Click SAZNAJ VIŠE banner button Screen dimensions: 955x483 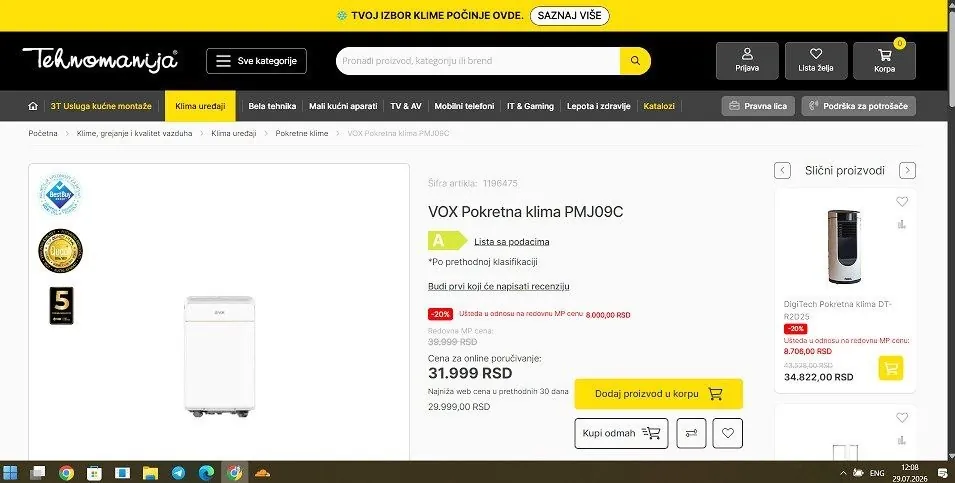point(569,16)
